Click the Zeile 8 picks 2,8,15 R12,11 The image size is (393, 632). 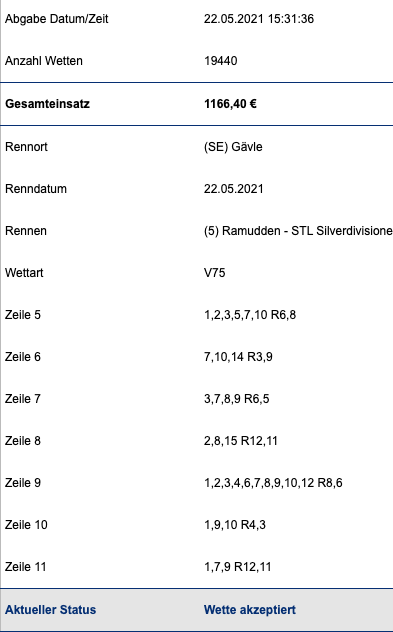tap(241, 441)
